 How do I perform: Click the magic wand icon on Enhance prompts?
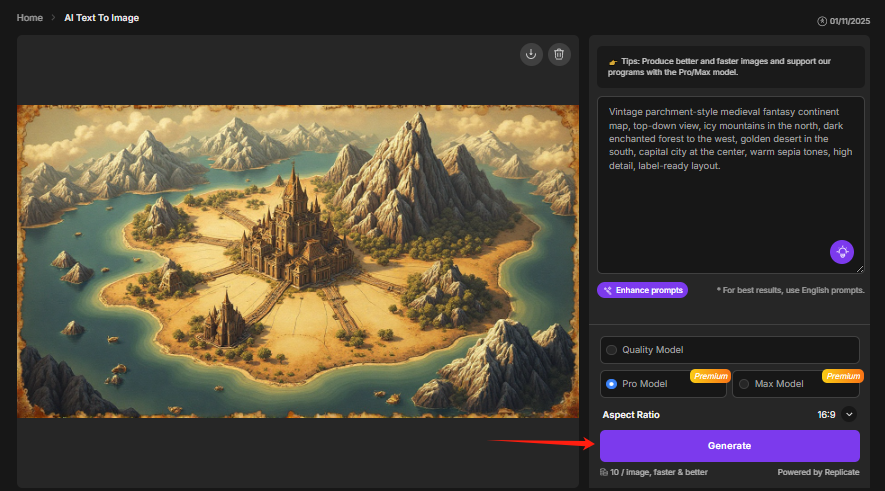point(607,290)
